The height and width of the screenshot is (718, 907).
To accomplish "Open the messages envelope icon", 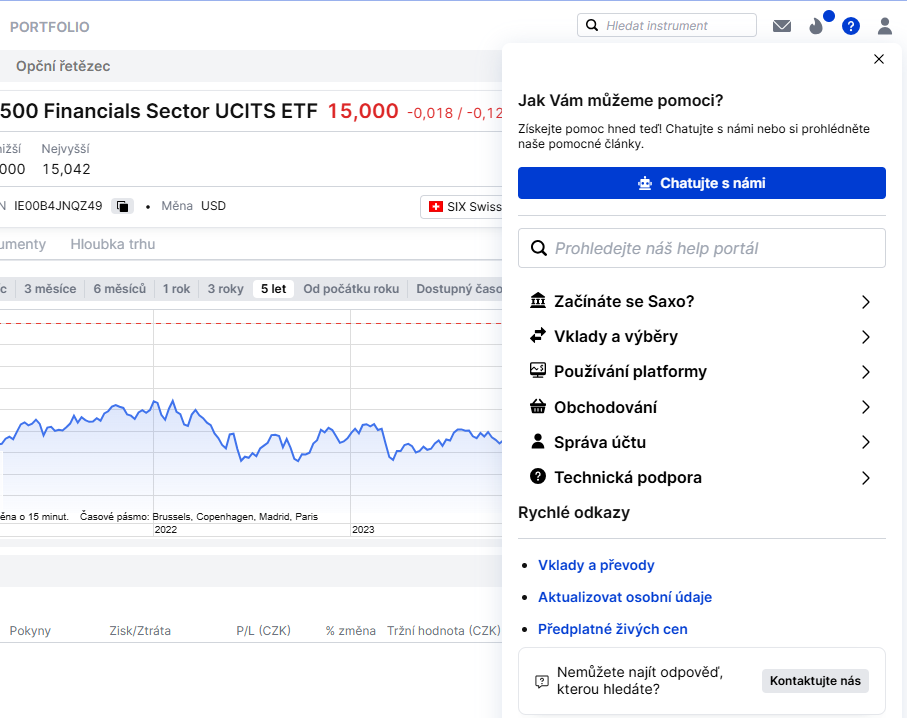I will 781,26.
